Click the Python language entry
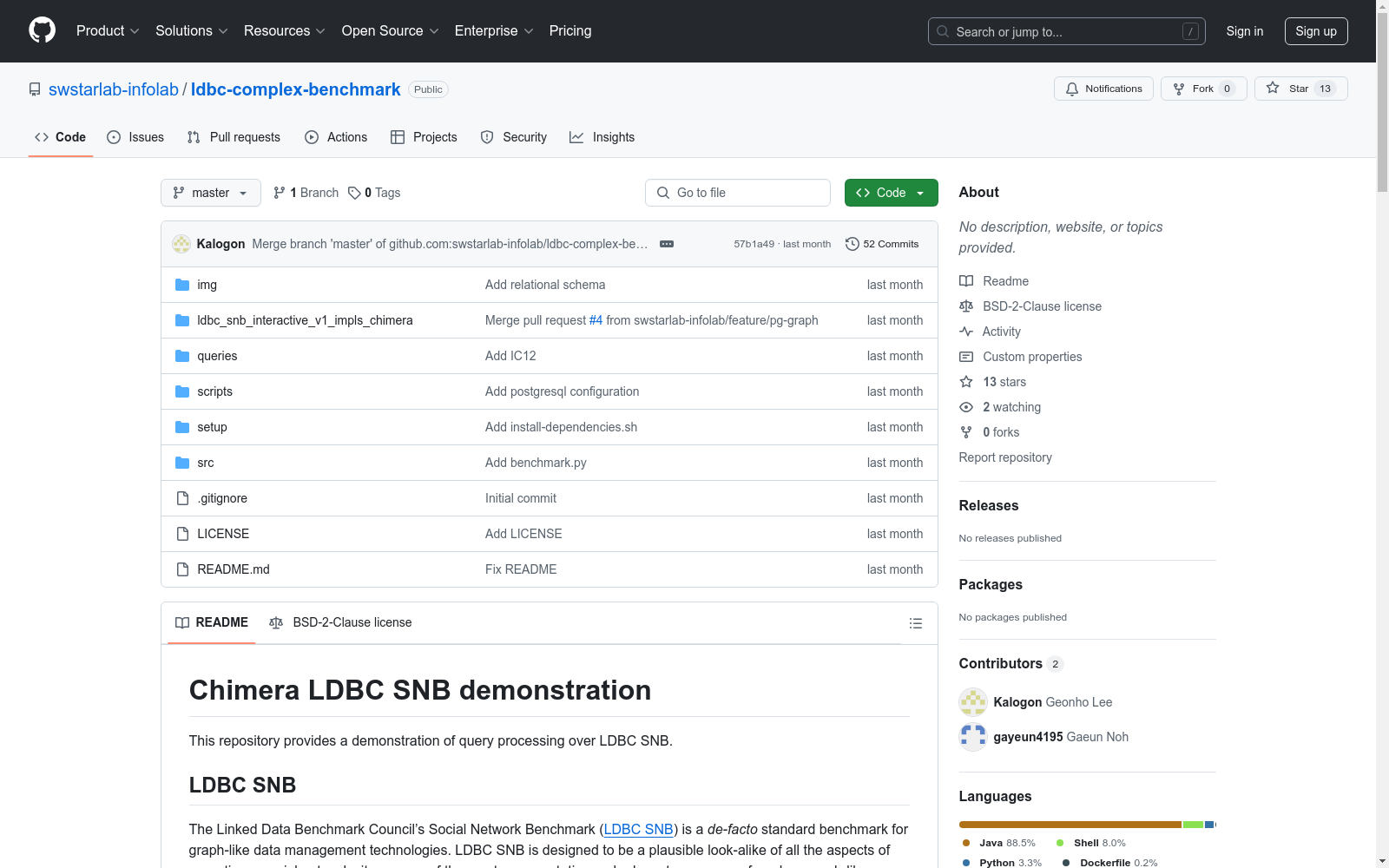 click(x=1002, y=863)
